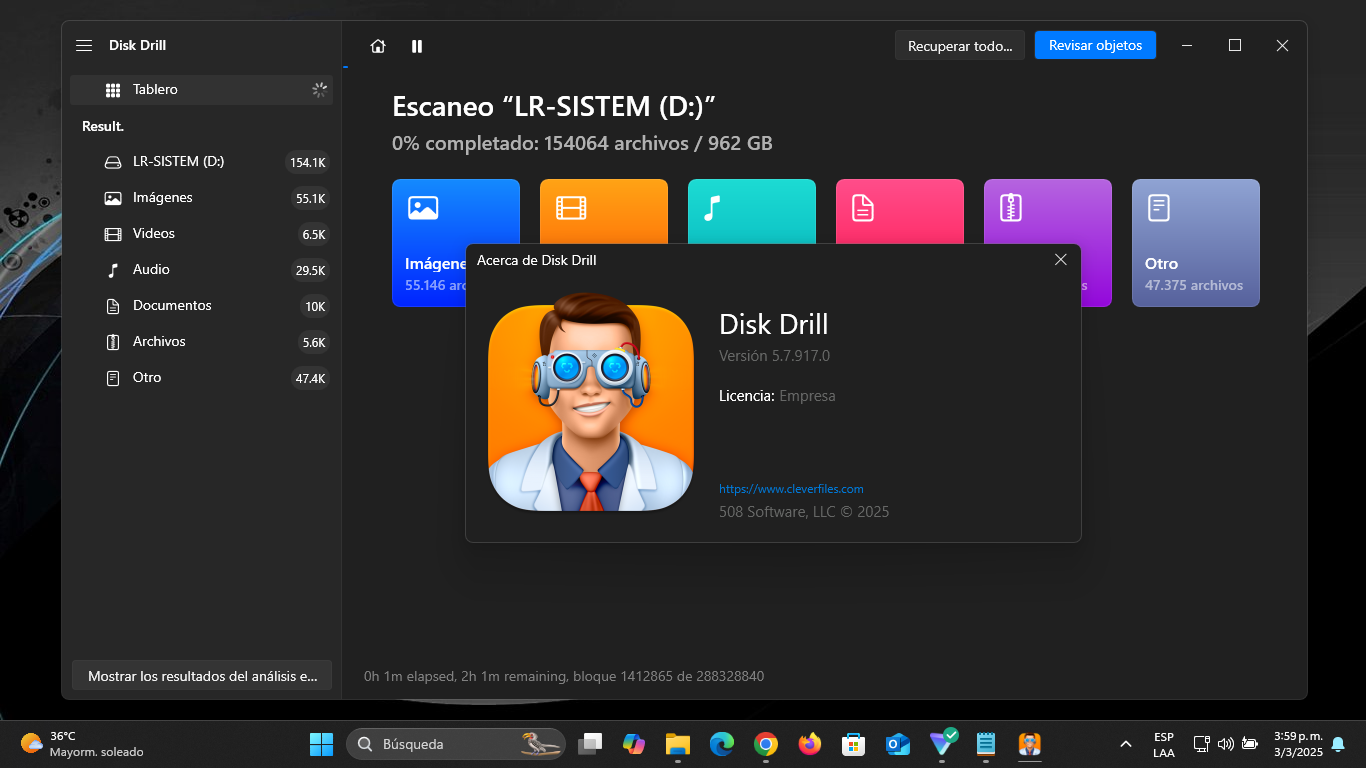Select Tablero in the sidebar
This screenshot has width=1366, height=768.
(201, 90)
